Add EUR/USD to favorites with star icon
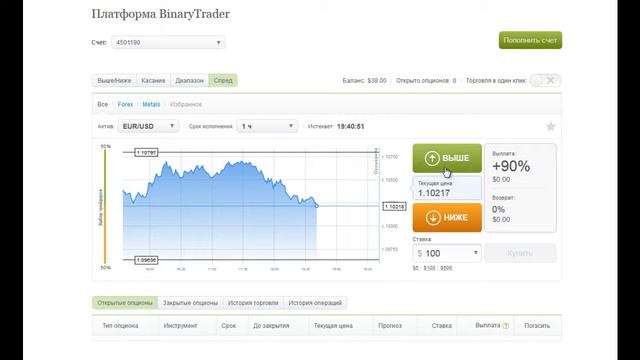This screenshot has width=640, height=360. tap(551, 127)
